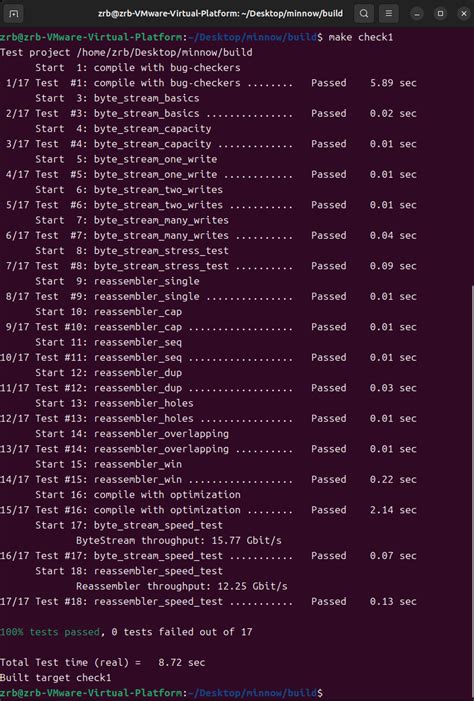
Task: Maximize the terminal window
Action: [x=440, y=14]
